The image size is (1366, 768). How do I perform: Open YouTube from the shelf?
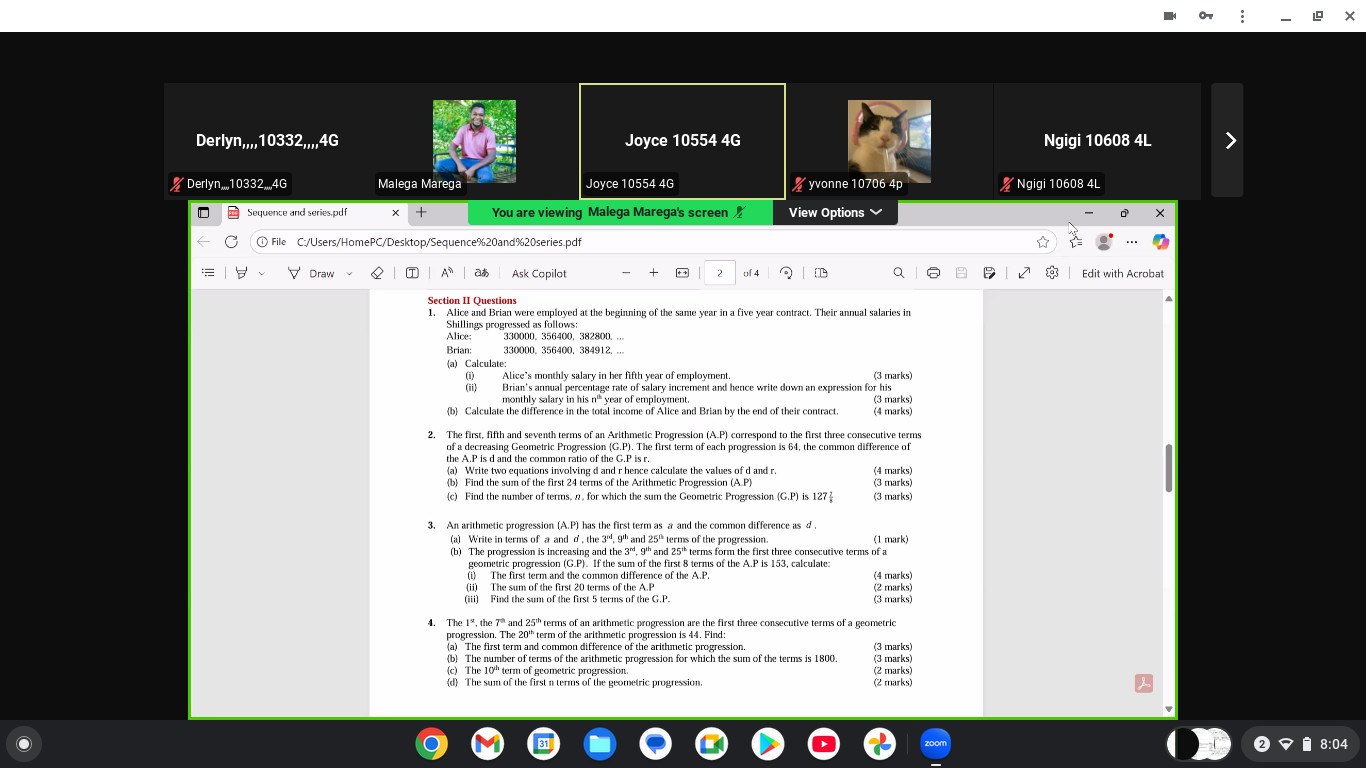click(x=824, y=744)
